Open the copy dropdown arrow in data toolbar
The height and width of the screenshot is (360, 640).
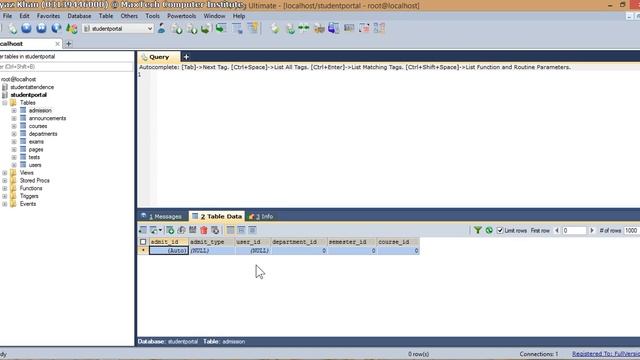click(x=160, y=230)
